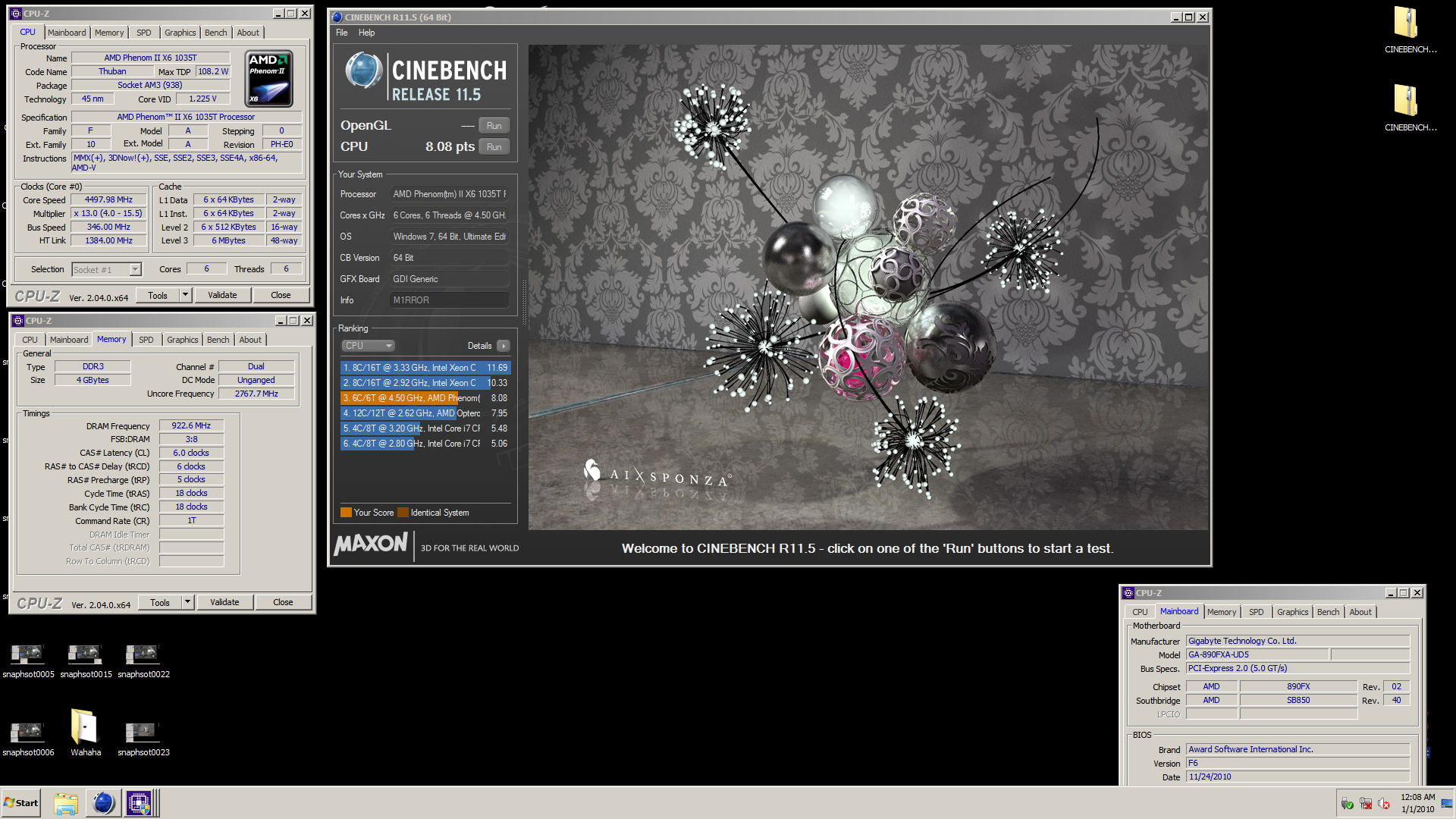This screenshot has height=819, width=1456.
Task: Click Close in top CPU-Z window
Action: click(x=281, y=296)
